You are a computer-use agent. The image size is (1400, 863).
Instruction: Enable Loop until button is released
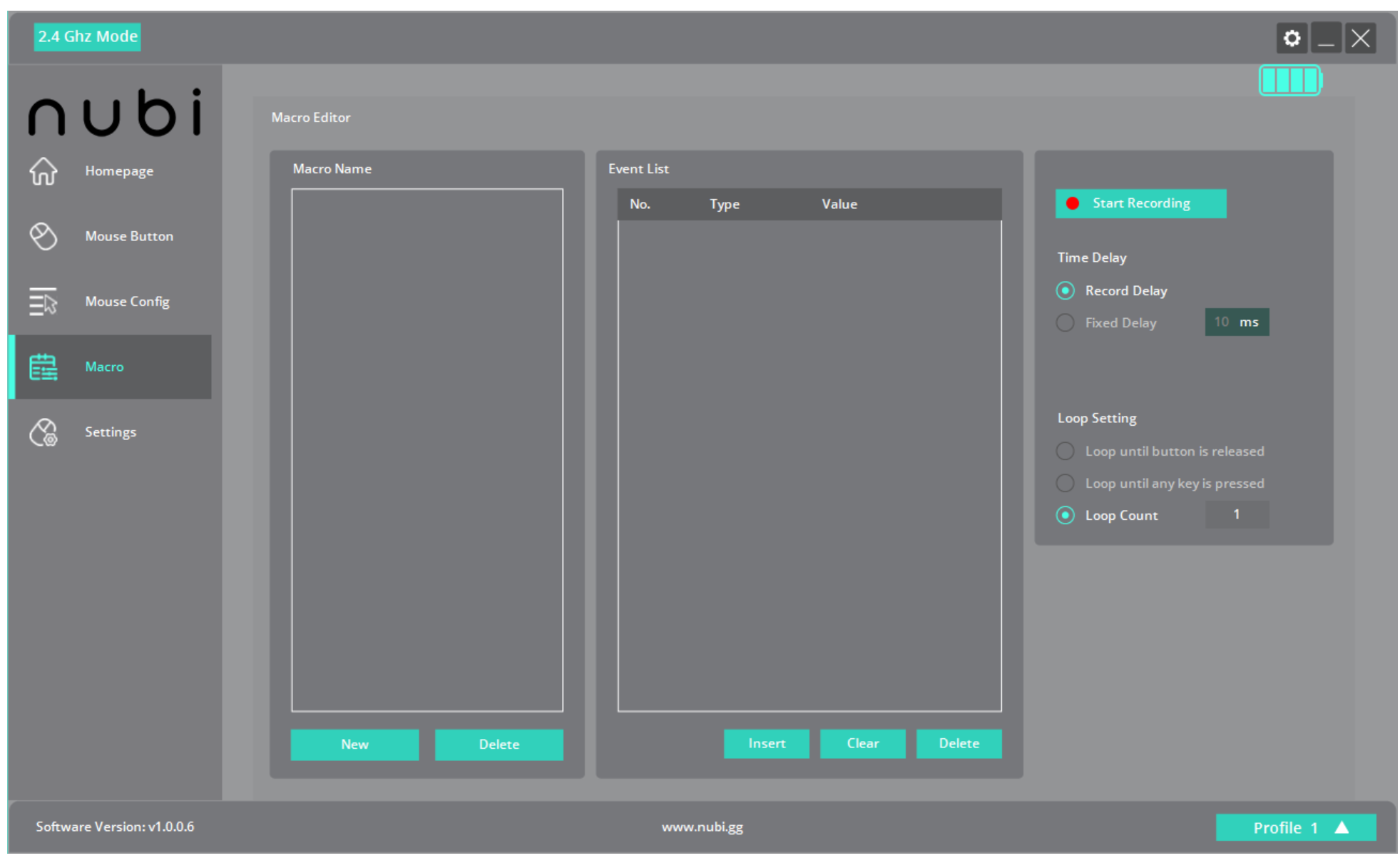[1065, 451]
